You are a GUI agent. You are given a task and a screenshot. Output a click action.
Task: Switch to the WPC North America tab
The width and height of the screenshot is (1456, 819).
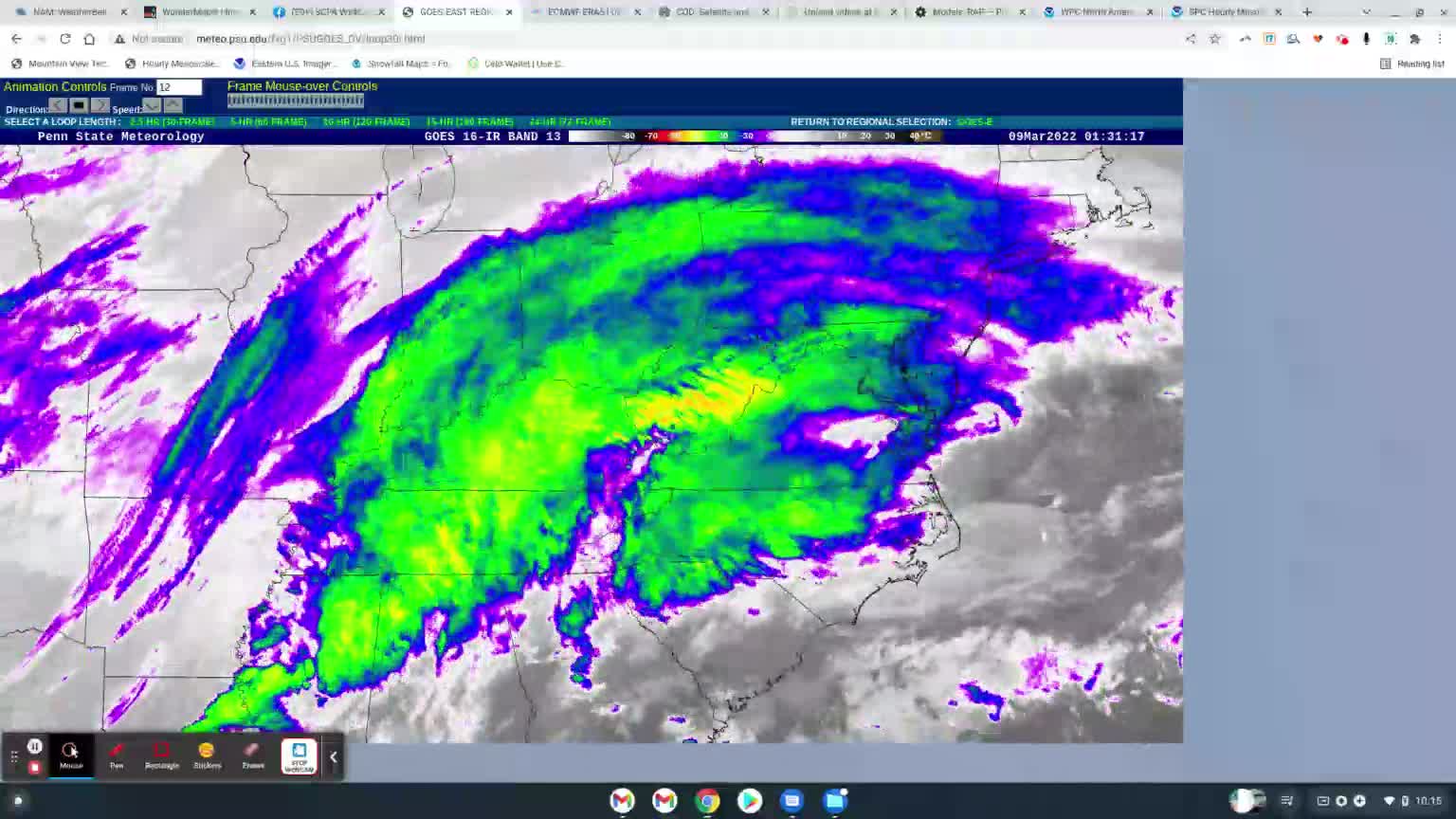coord(1097,11)
